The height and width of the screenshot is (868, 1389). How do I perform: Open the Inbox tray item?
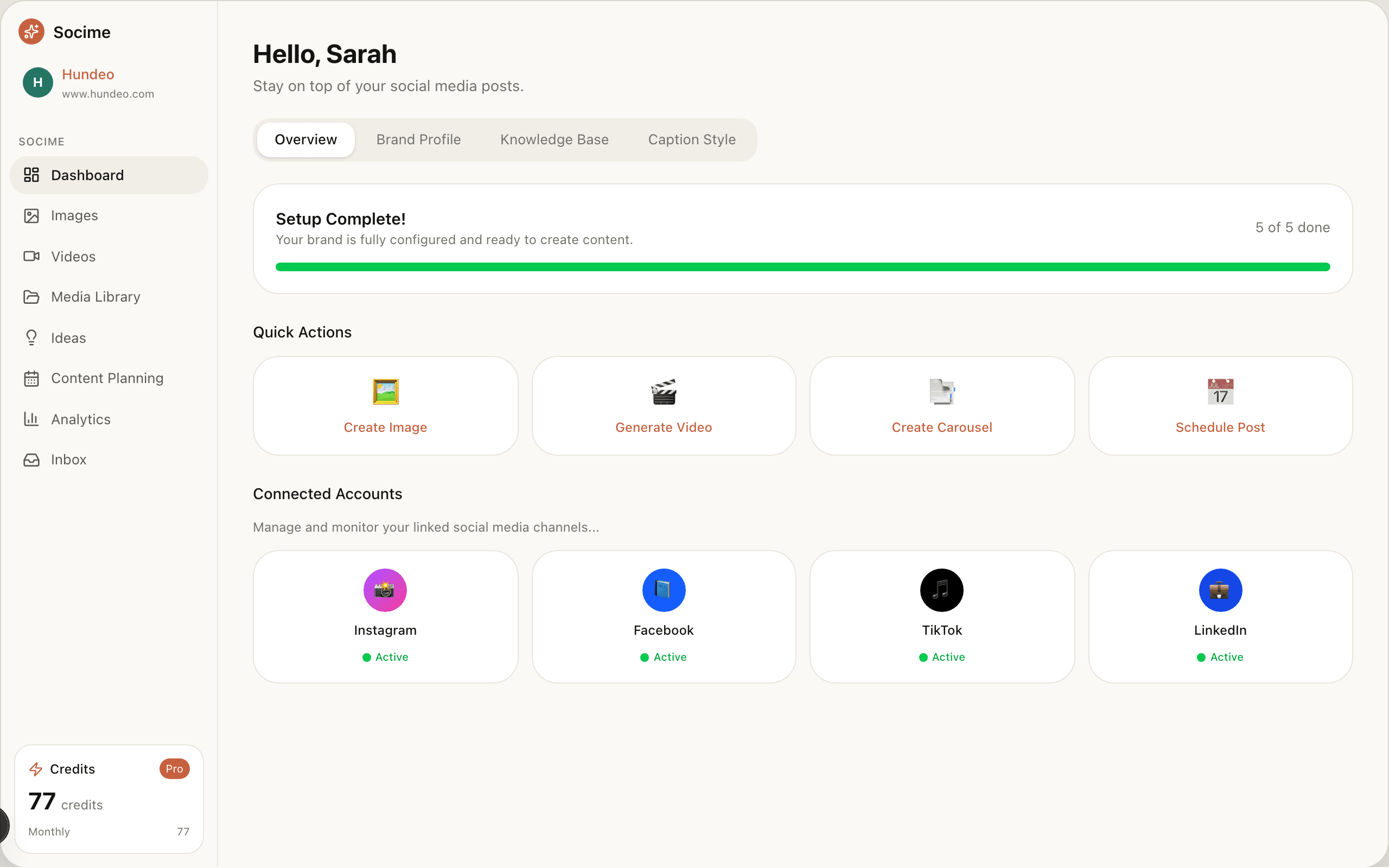[x=68, y=460]
